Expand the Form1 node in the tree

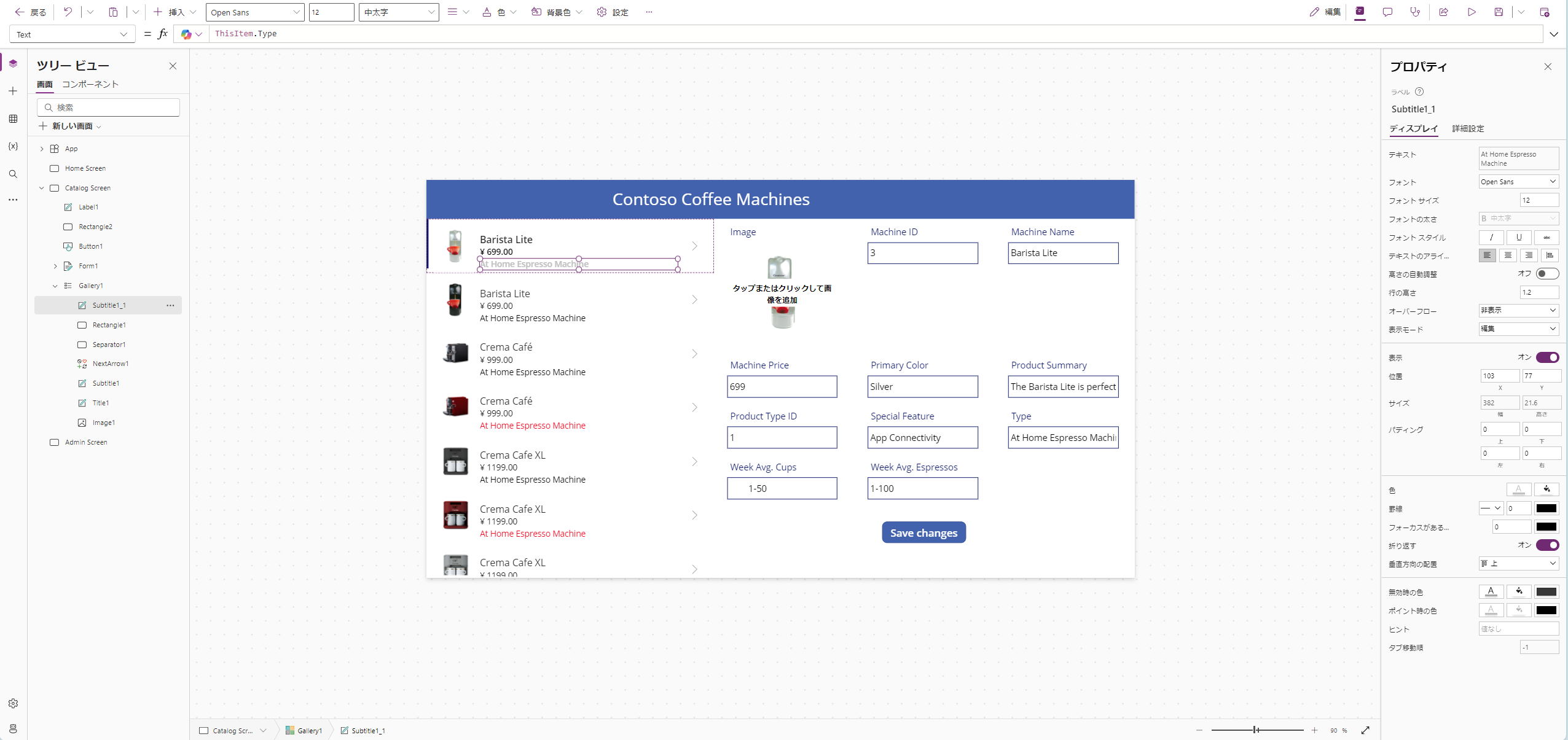(x=55, y=266)
